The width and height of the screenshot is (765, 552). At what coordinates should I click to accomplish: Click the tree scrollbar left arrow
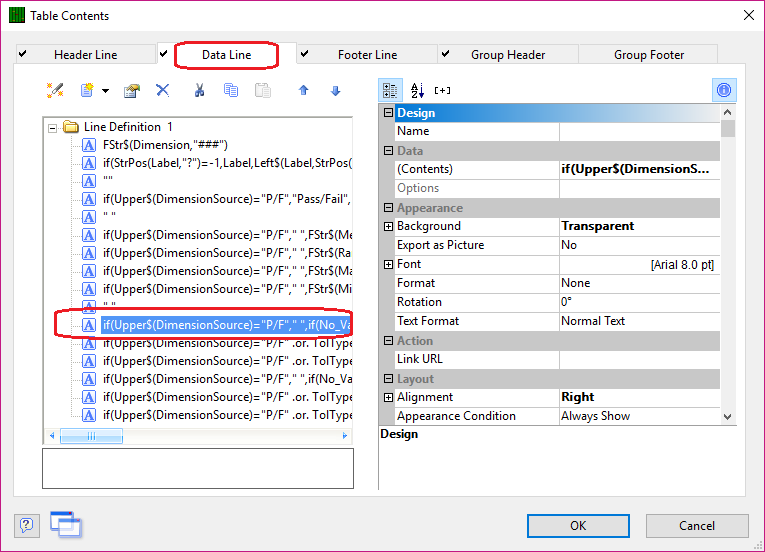tap(52, 436)
